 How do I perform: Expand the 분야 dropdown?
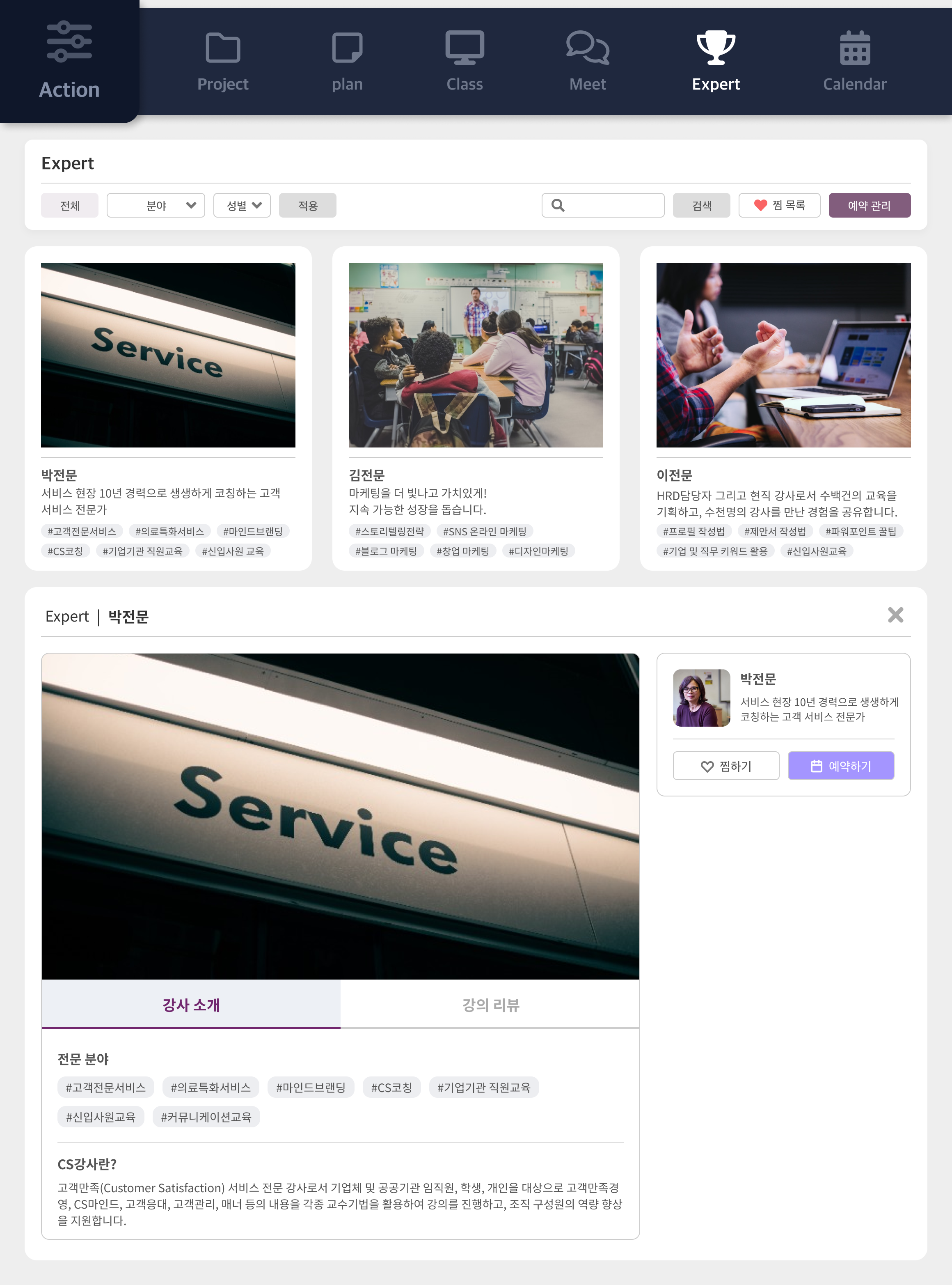click(156, 205)
